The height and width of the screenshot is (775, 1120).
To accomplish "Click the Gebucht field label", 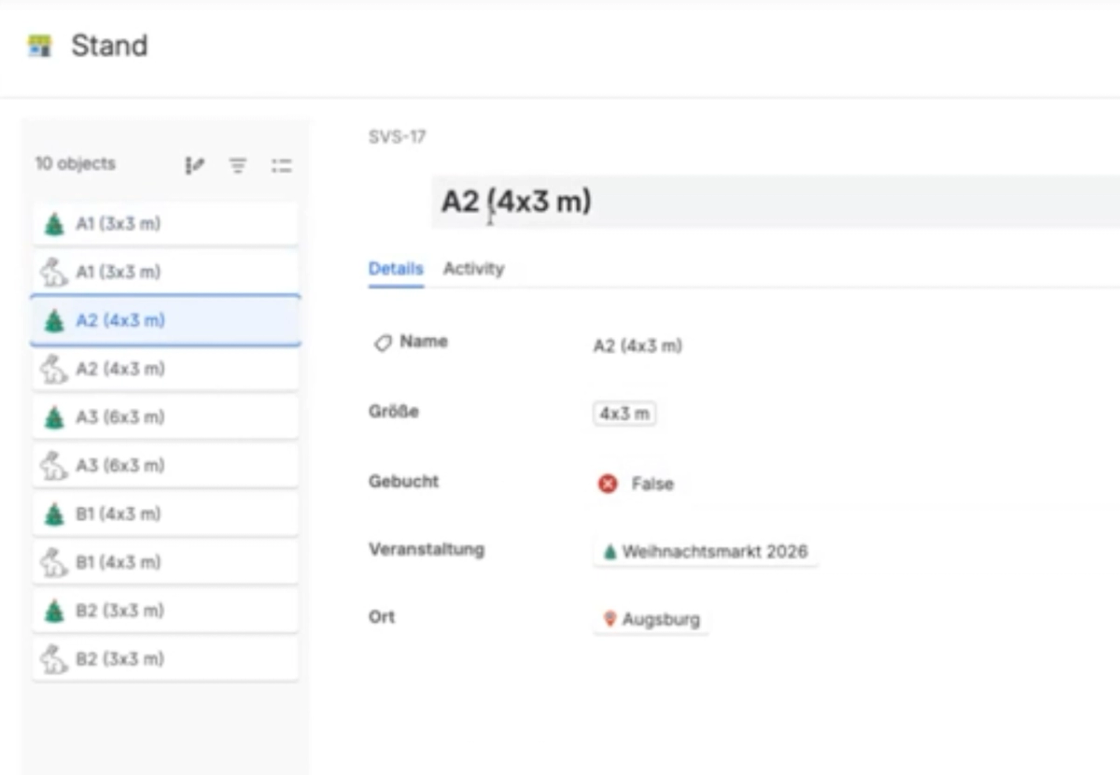I will coord(404,481).
